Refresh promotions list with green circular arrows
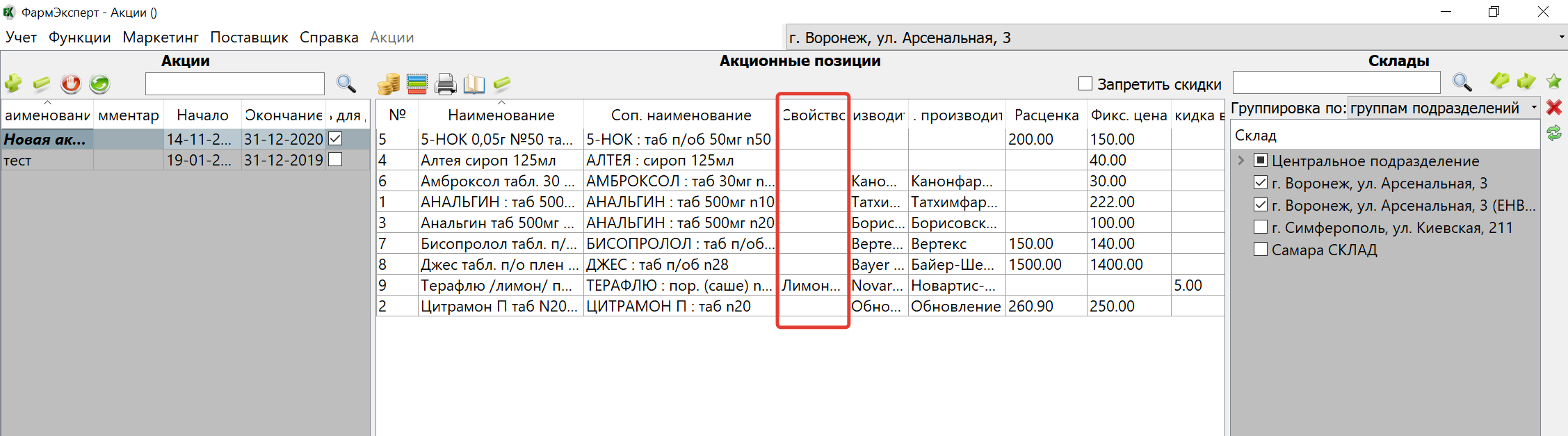This screenshot has height=436, width=1568. click(99, 84)
